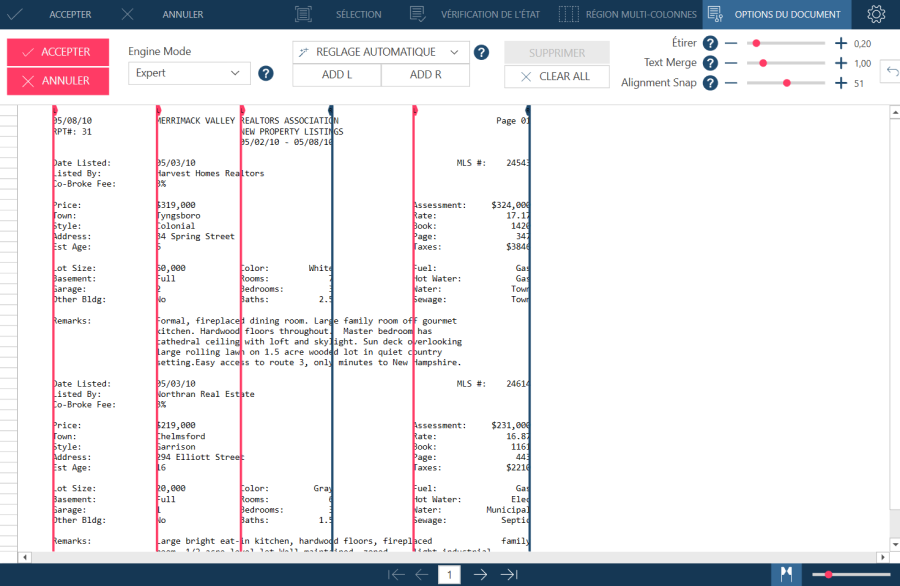This screenshot has width=900, height=586.
Task: Click the Text Merge help icon
Action: (710, 63)
